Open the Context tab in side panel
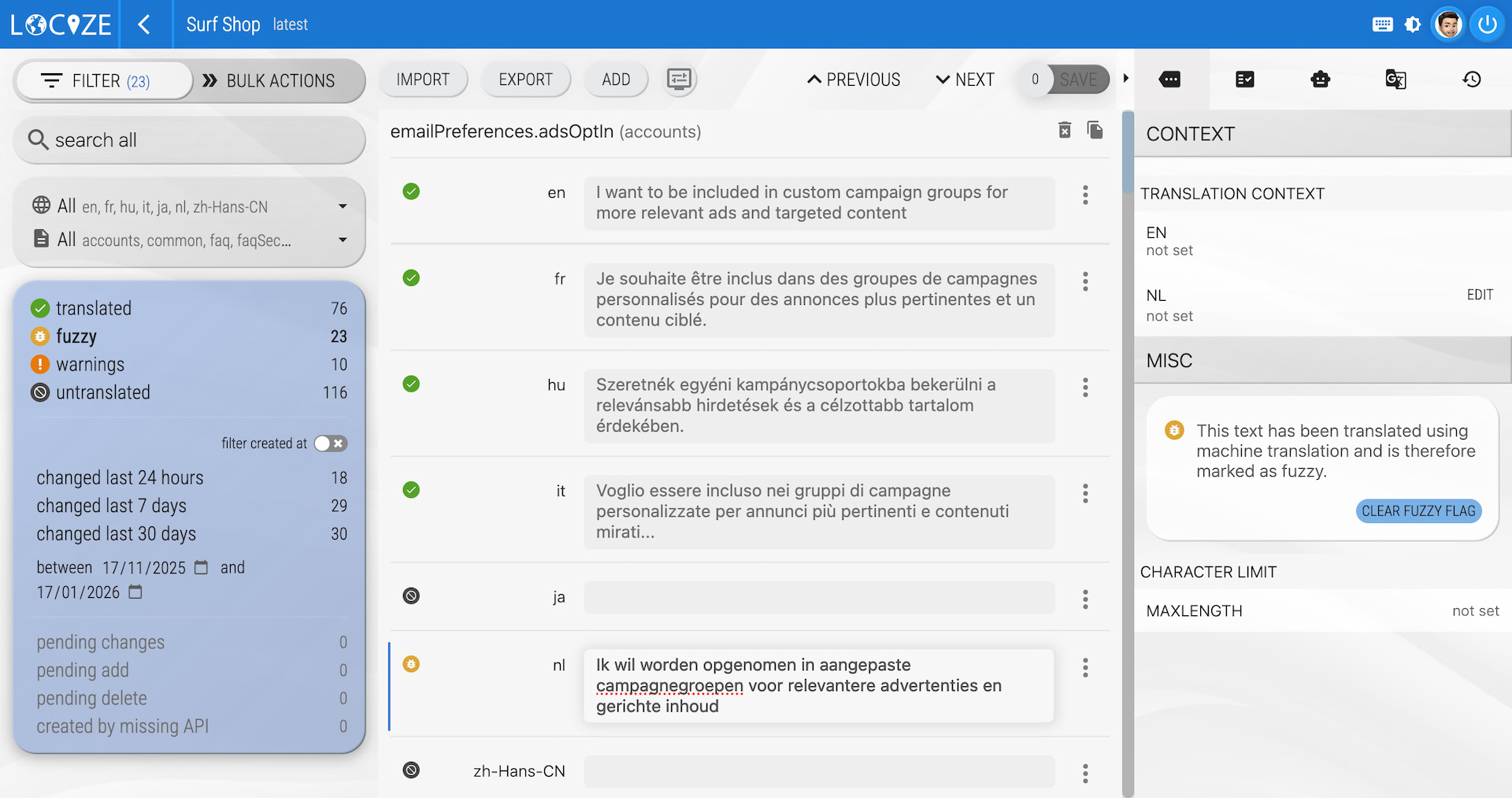Image resolution: width=1512 pixels, height=798 pixels. pos(1169,79)
